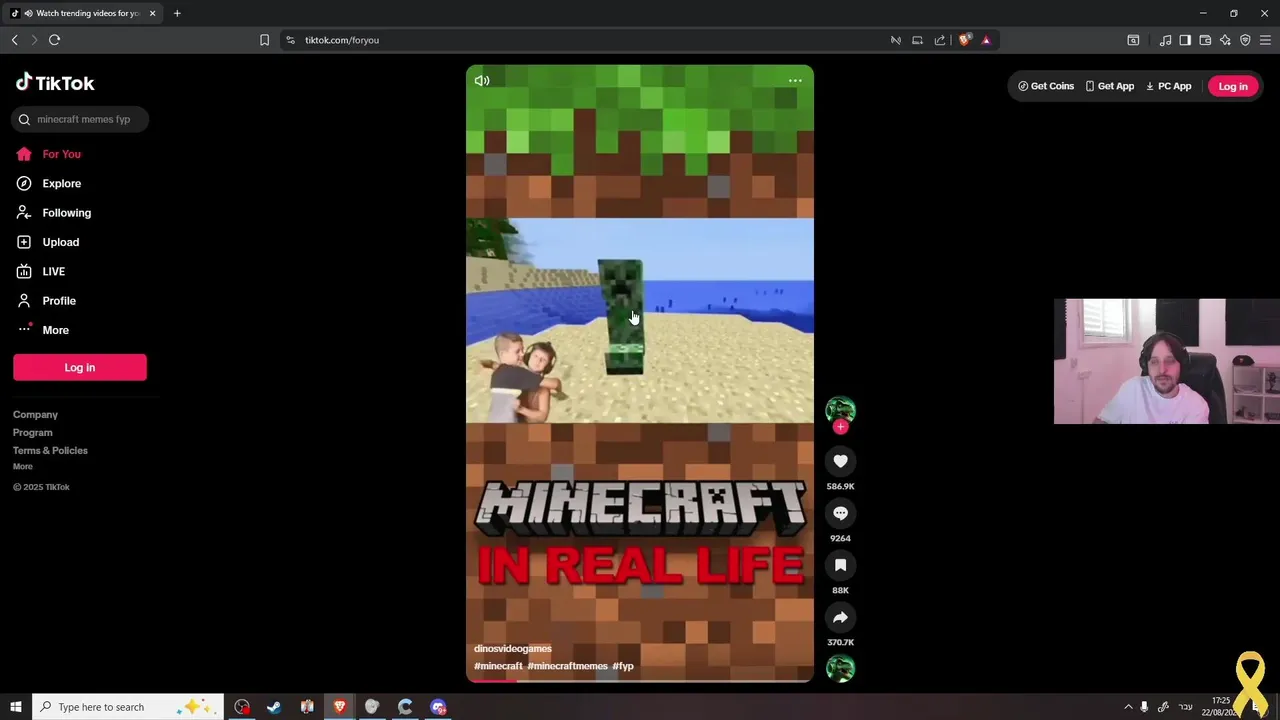Open the Explore page
The height and width of the screenshot is (720, 1280).
(x=61, y=183)
